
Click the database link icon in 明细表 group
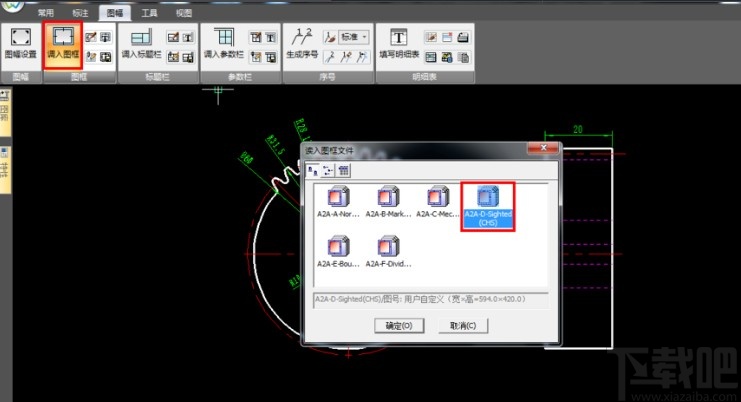click(x=447, y=57)
